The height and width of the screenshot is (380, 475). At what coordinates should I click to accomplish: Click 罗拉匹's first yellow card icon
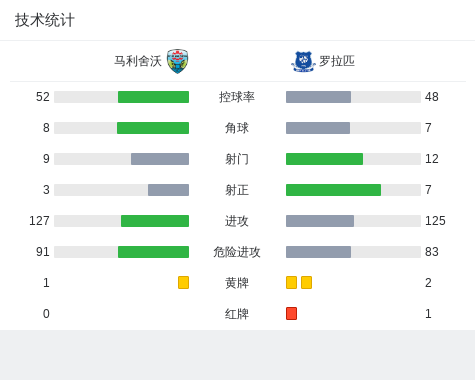pos(291,282)
